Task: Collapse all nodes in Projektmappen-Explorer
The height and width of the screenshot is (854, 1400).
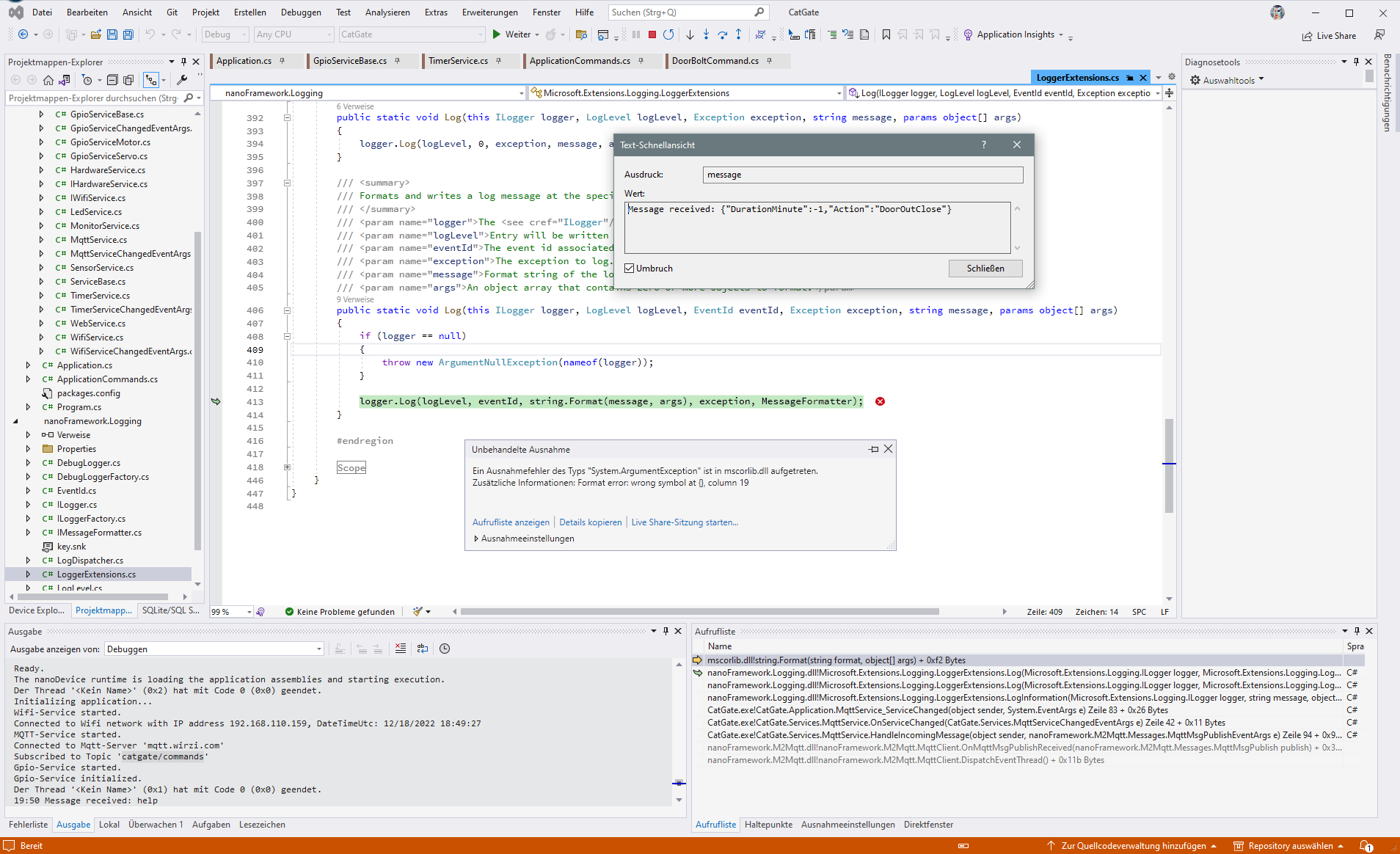Action: [112, 80]
